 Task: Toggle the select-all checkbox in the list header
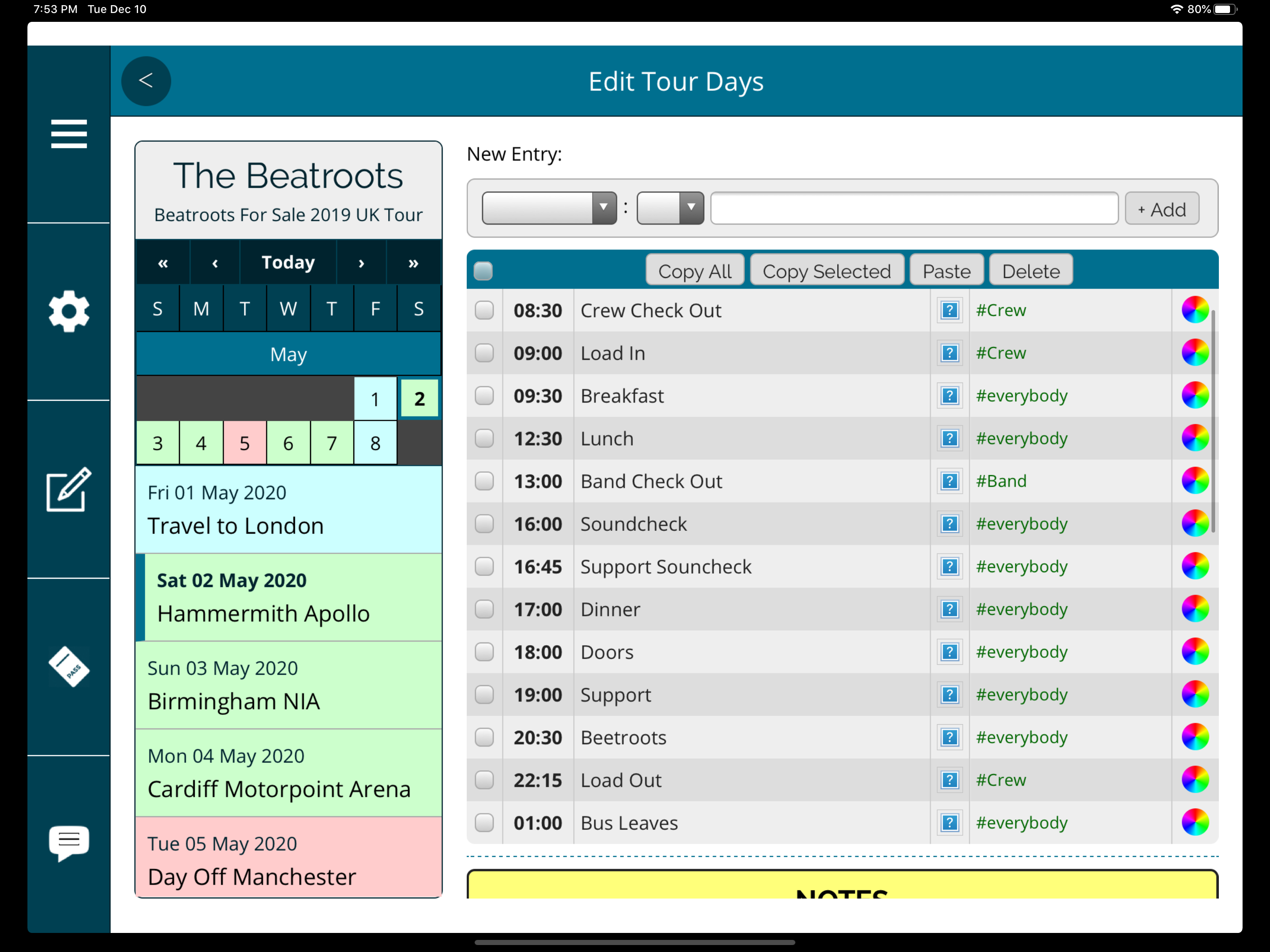click(483, 271)
